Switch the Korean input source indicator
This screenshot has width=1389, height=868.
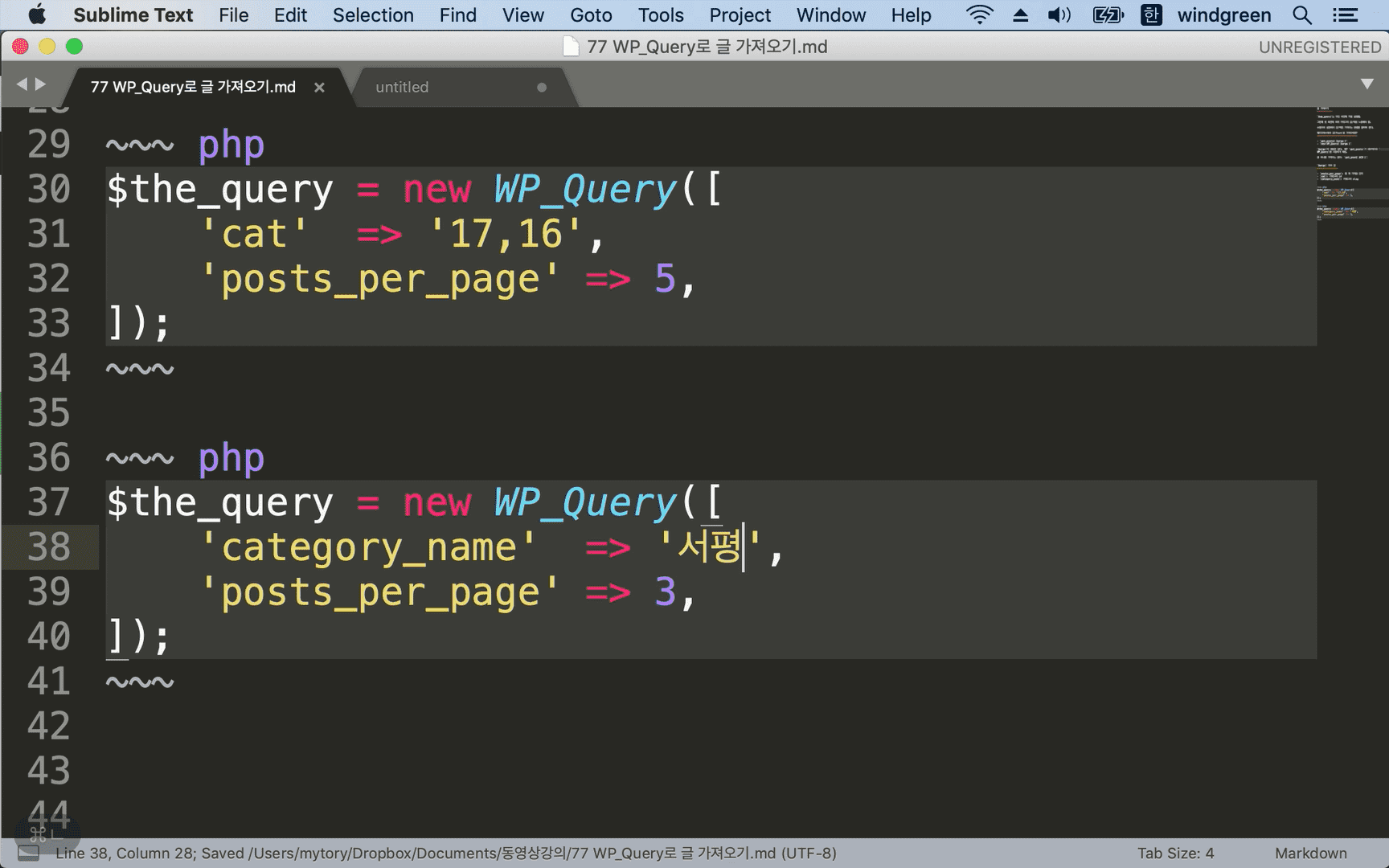point(1151,15)
